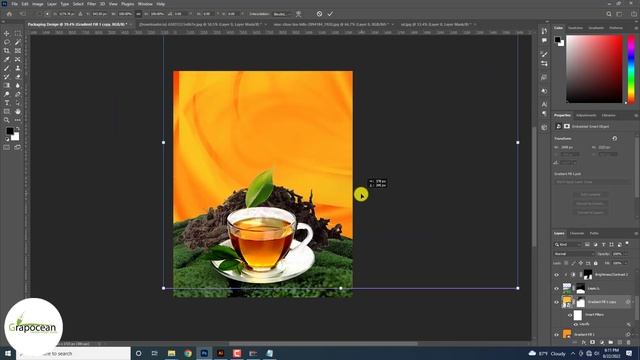Select the Dodge tool
Image resolution: width=640 pixels, height=360 pixels.
tap(7, 94)
